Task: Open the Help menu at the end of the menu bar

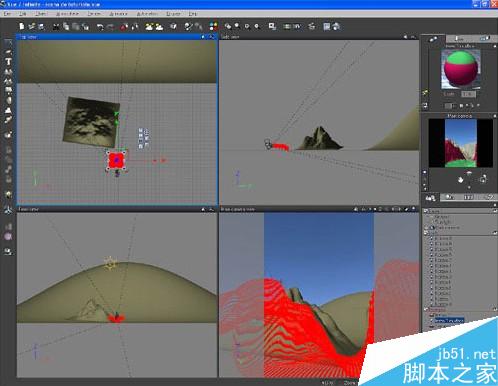Action: coord(193,14)
